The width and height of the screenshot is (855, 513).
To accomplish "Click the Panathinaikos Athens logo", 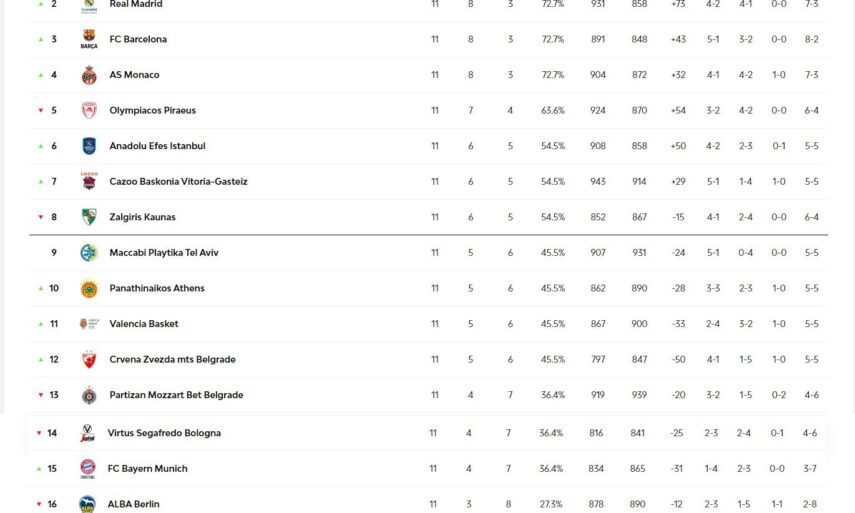I will click(89, 289).
